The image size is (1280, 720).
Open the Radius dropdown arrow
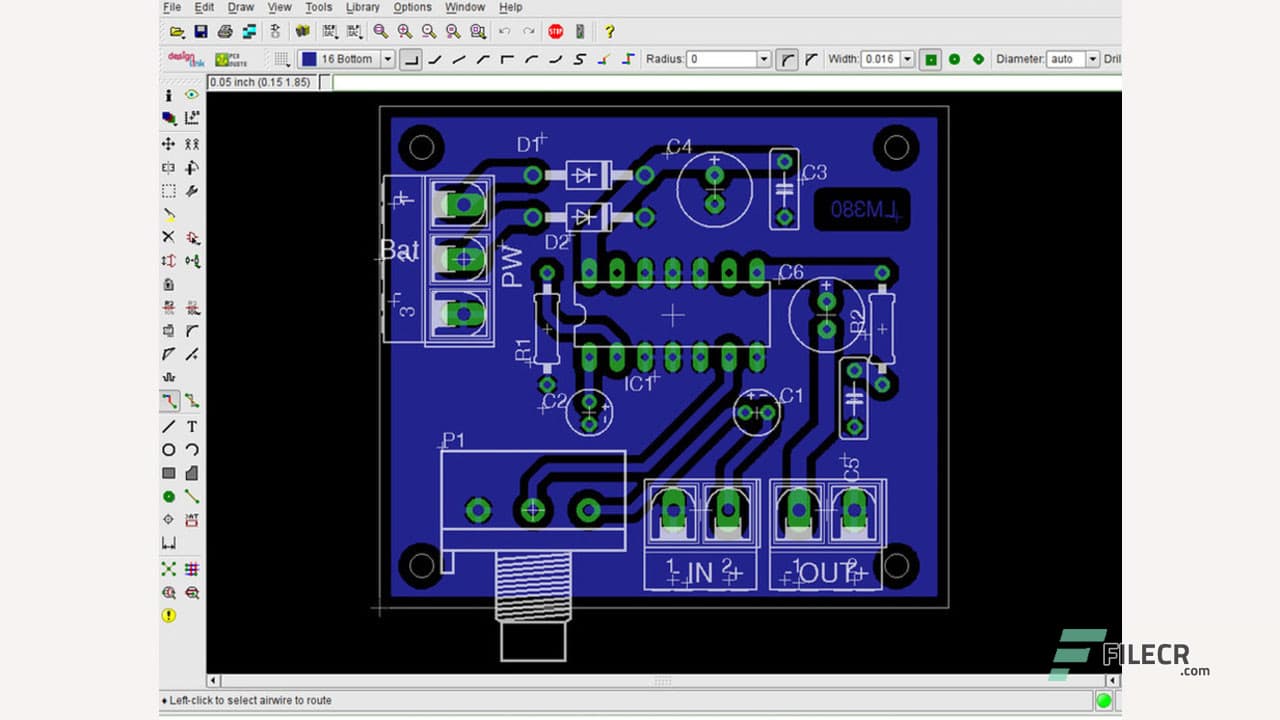coord(764,60)
